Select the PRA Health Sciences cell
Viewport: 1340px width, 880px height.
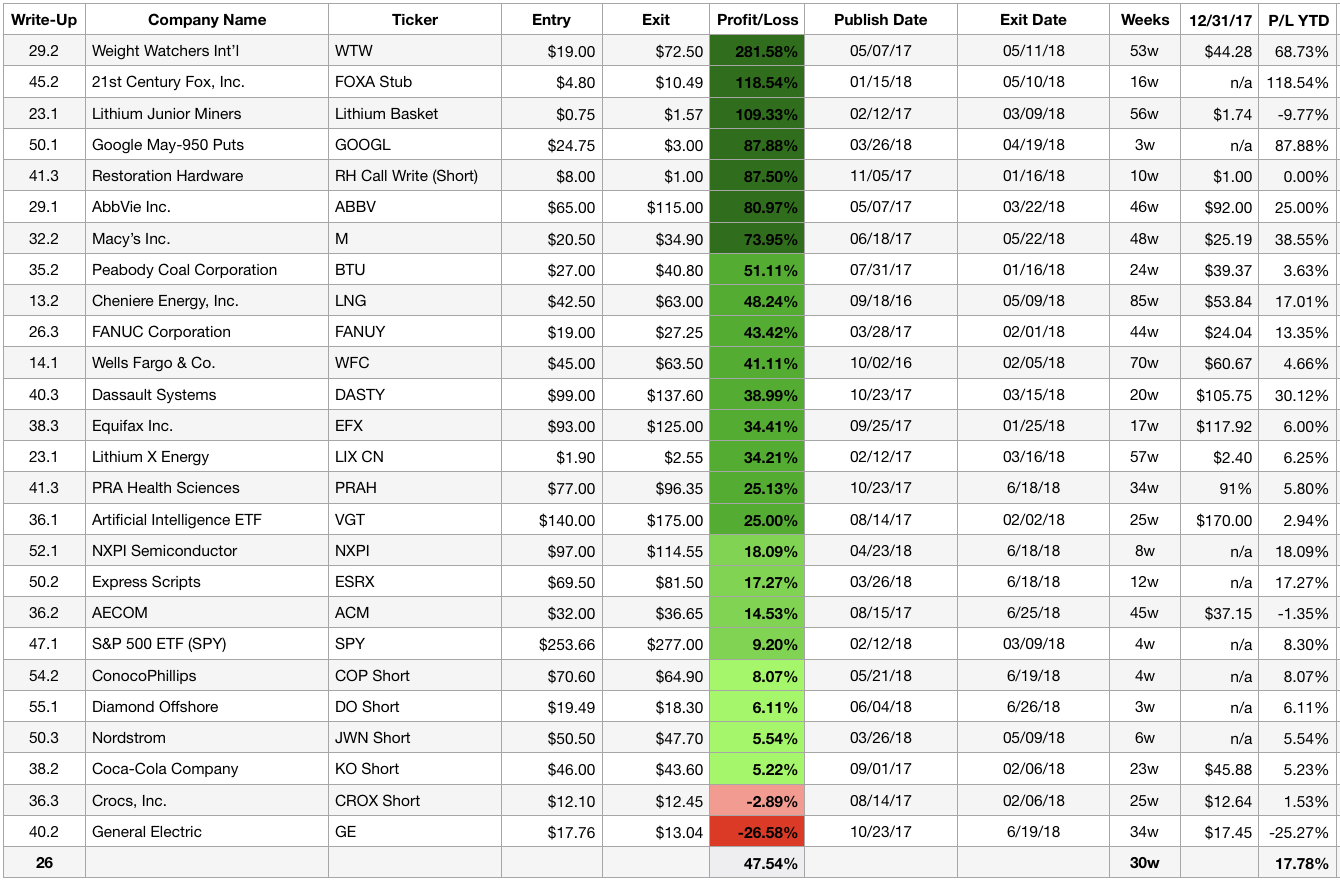(x=207, y=488)
